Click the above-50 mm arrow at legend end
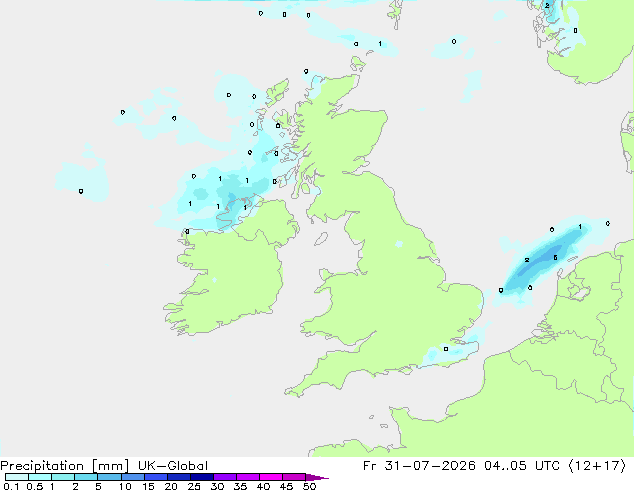 pyautogui.click(x=317, y=477)
